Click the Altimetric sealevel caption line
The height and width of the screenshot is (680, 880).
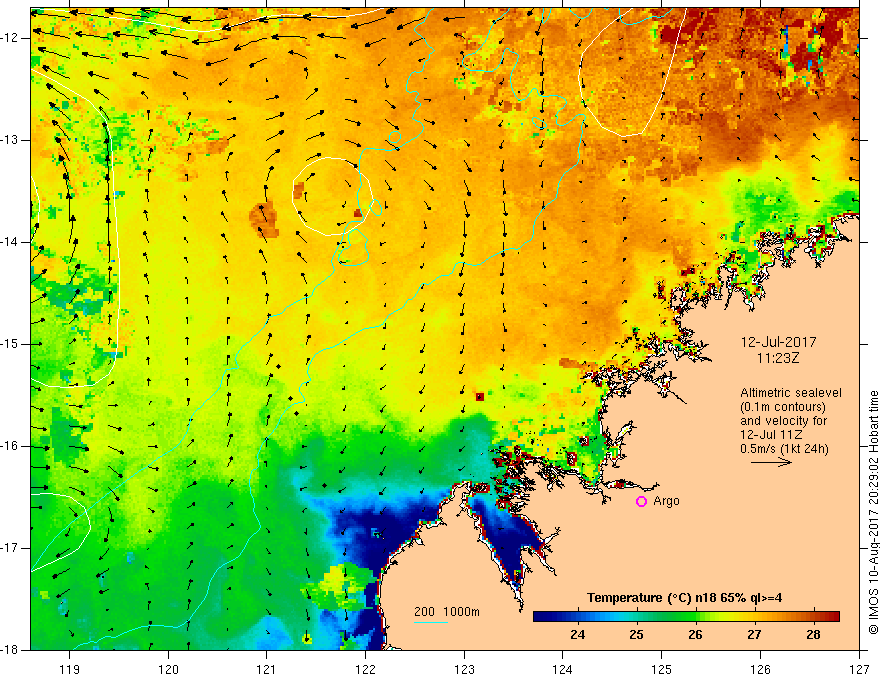click(791, 393)
